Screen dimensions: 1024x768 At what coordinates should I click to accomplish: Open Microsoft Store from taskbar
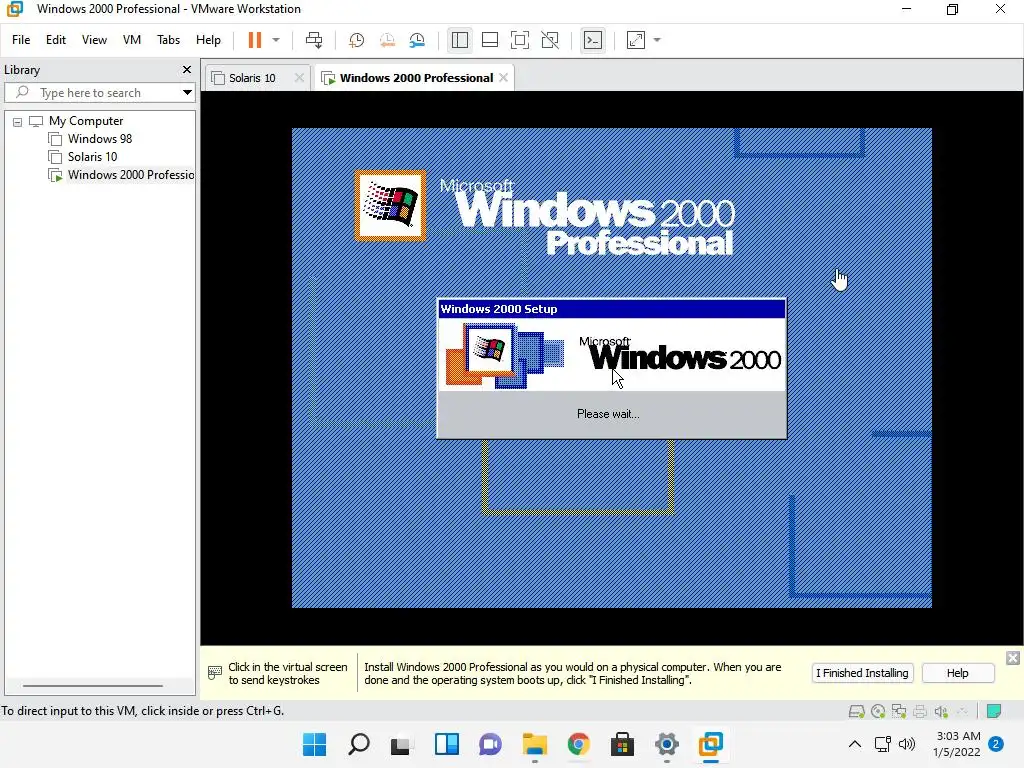point(622,744)
